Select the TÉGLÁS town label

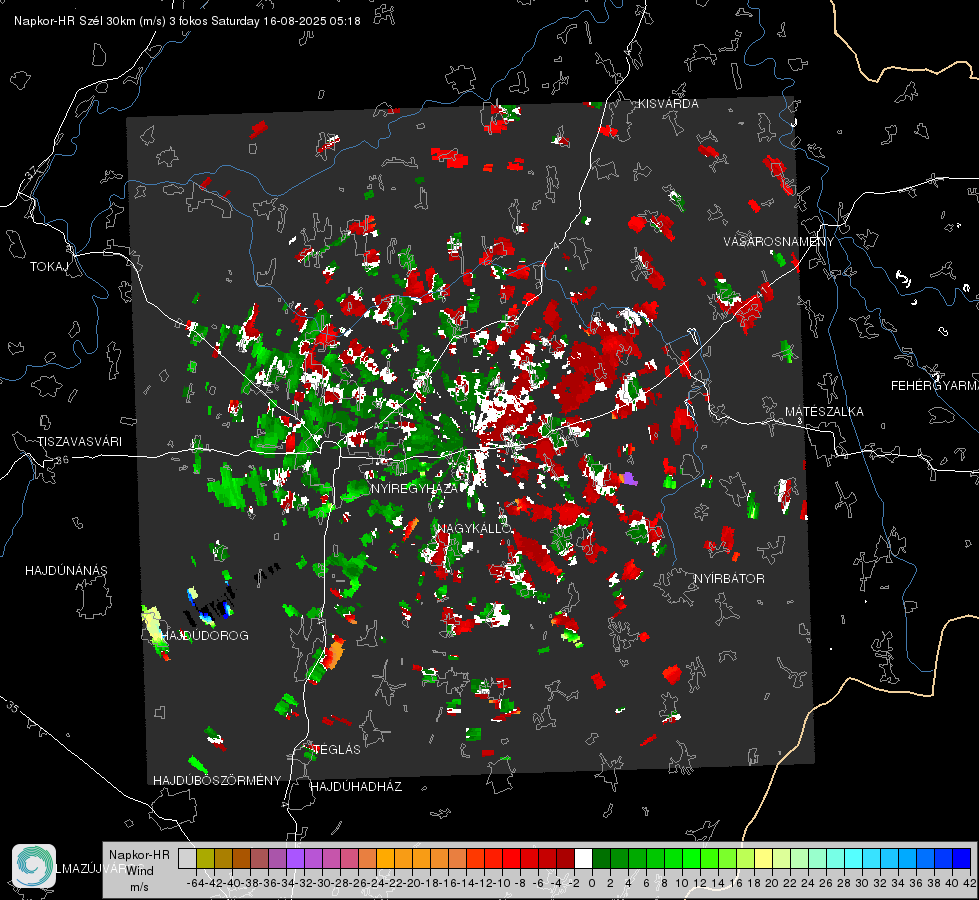click(x=337, y=749)
